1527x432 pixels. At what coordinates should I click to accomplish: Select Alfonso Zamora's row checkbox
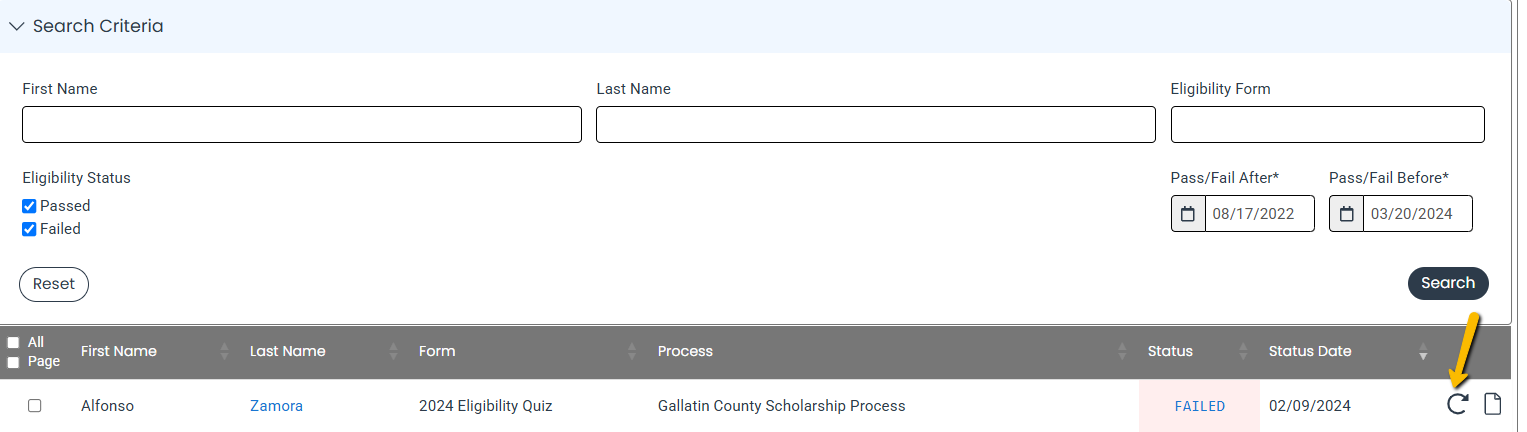pyautogui.click(x=34, y=406)
